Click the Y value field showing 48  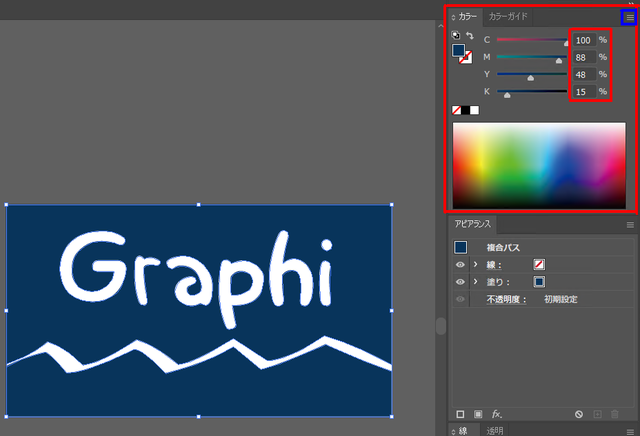coord(584,74)
